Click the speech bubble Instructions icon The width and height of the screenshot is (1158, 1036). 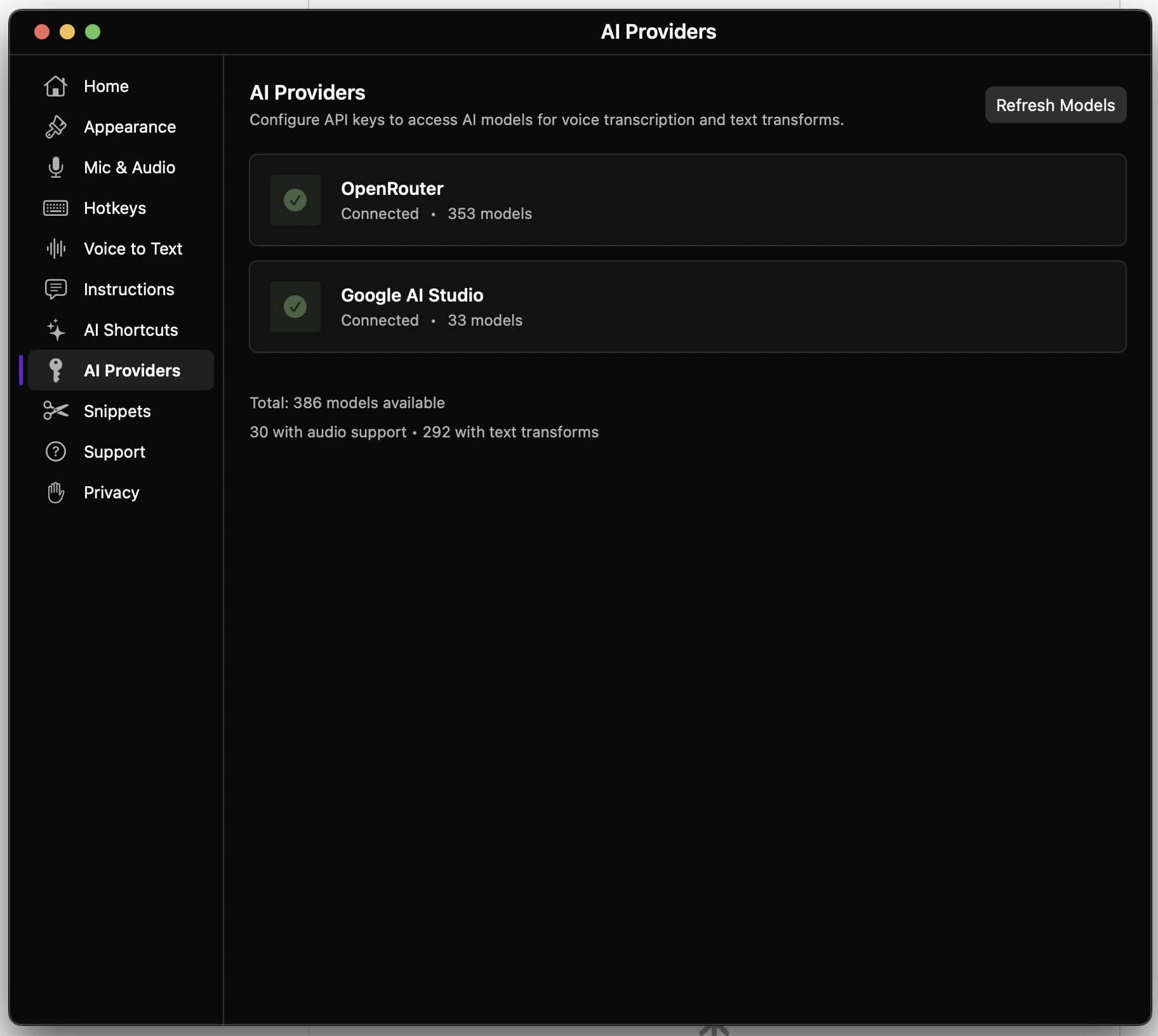coord(56,289)
